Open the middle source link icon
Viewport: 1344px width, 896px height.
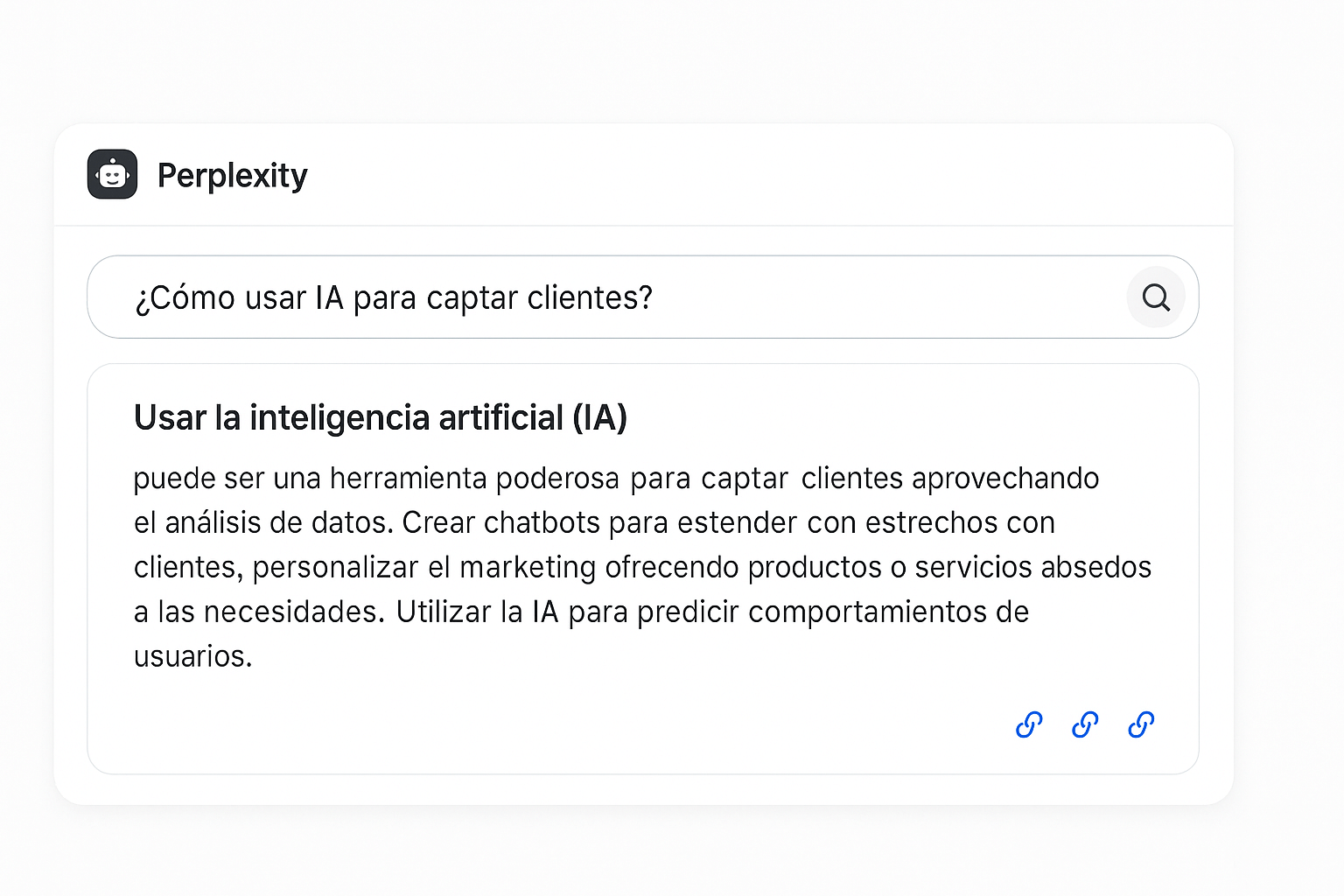point(1085,724)
